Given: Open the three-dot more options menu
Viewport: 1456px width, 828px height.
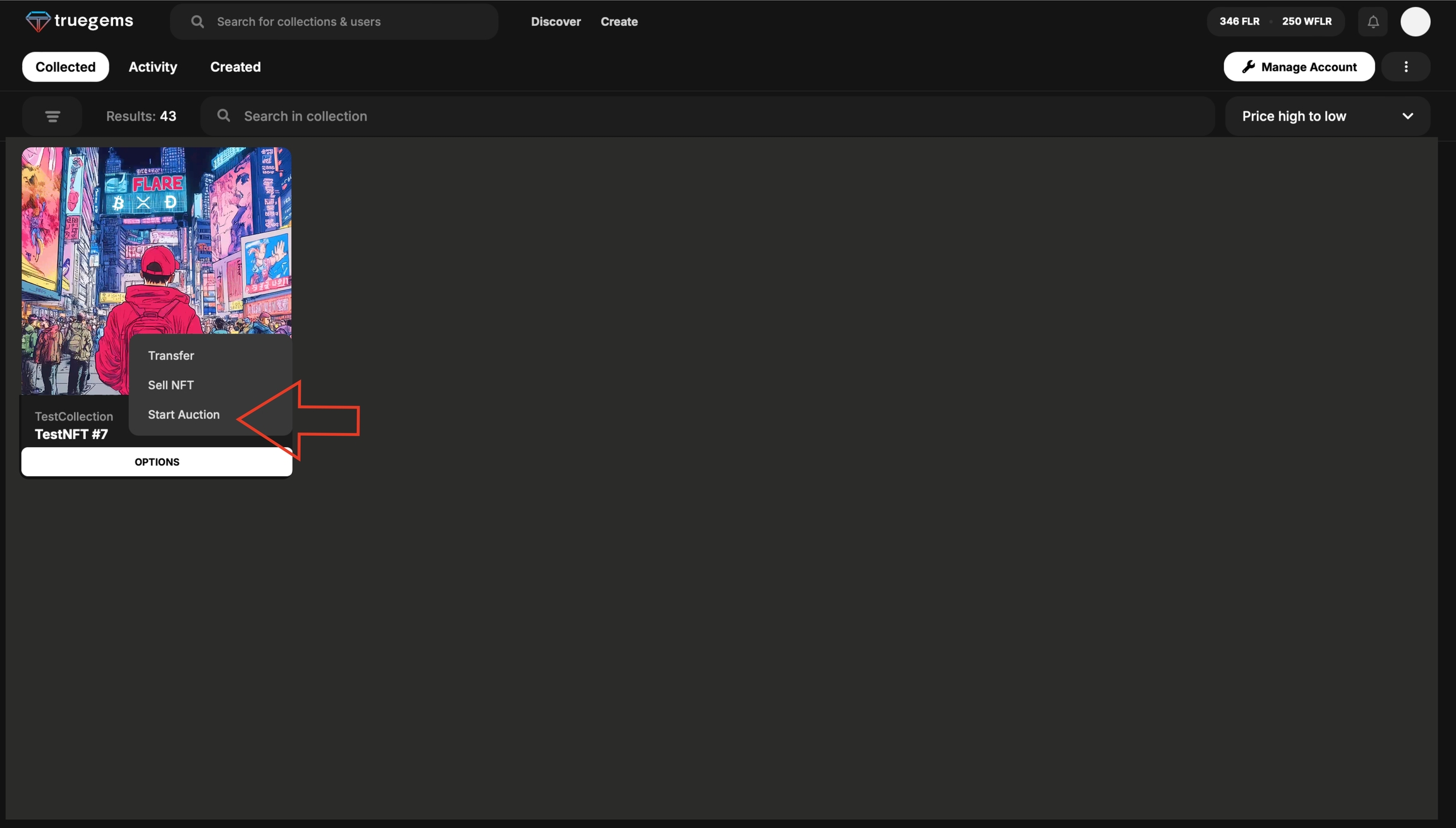Looking at the screenshot, I should tap(1405, 67).
